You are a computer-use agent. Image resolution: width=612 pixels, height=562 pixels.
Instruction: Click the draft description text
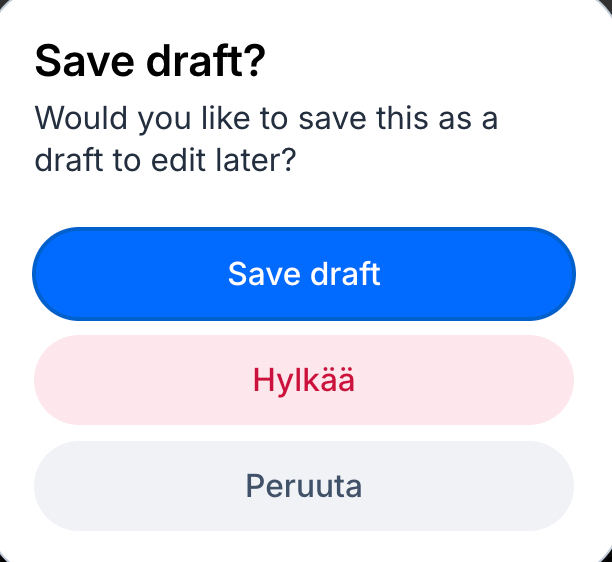[x=266, y=139]
